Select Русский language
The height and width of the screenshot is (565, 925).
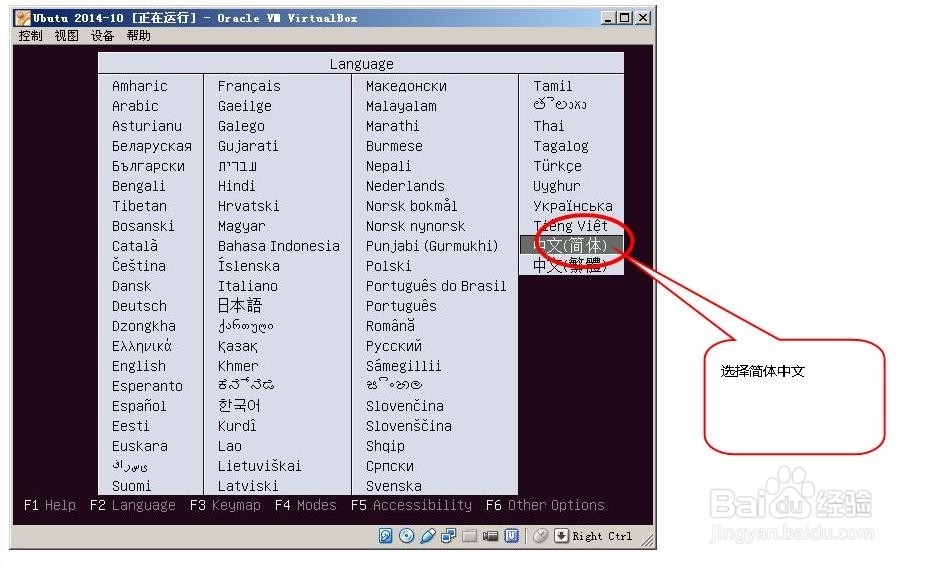(394, 346)
